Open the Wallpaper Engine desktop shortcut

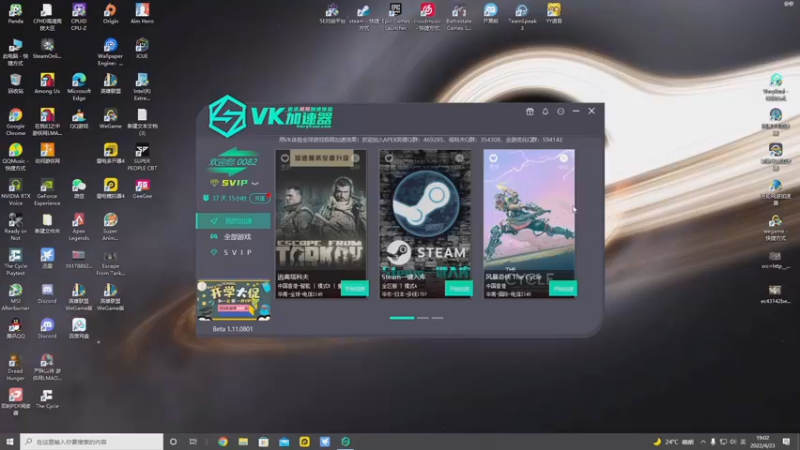pos(110,52)
